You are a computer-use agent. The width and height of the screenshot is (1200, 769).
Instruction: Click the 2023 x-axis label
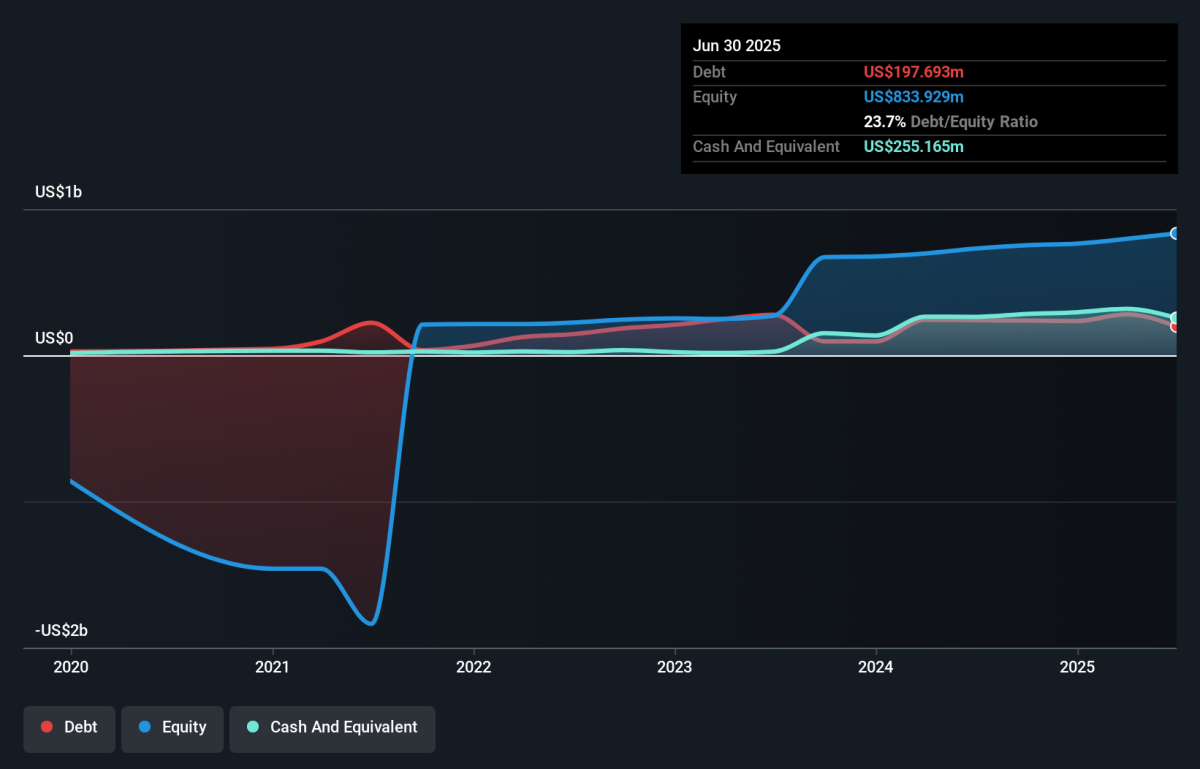point(675,666)
